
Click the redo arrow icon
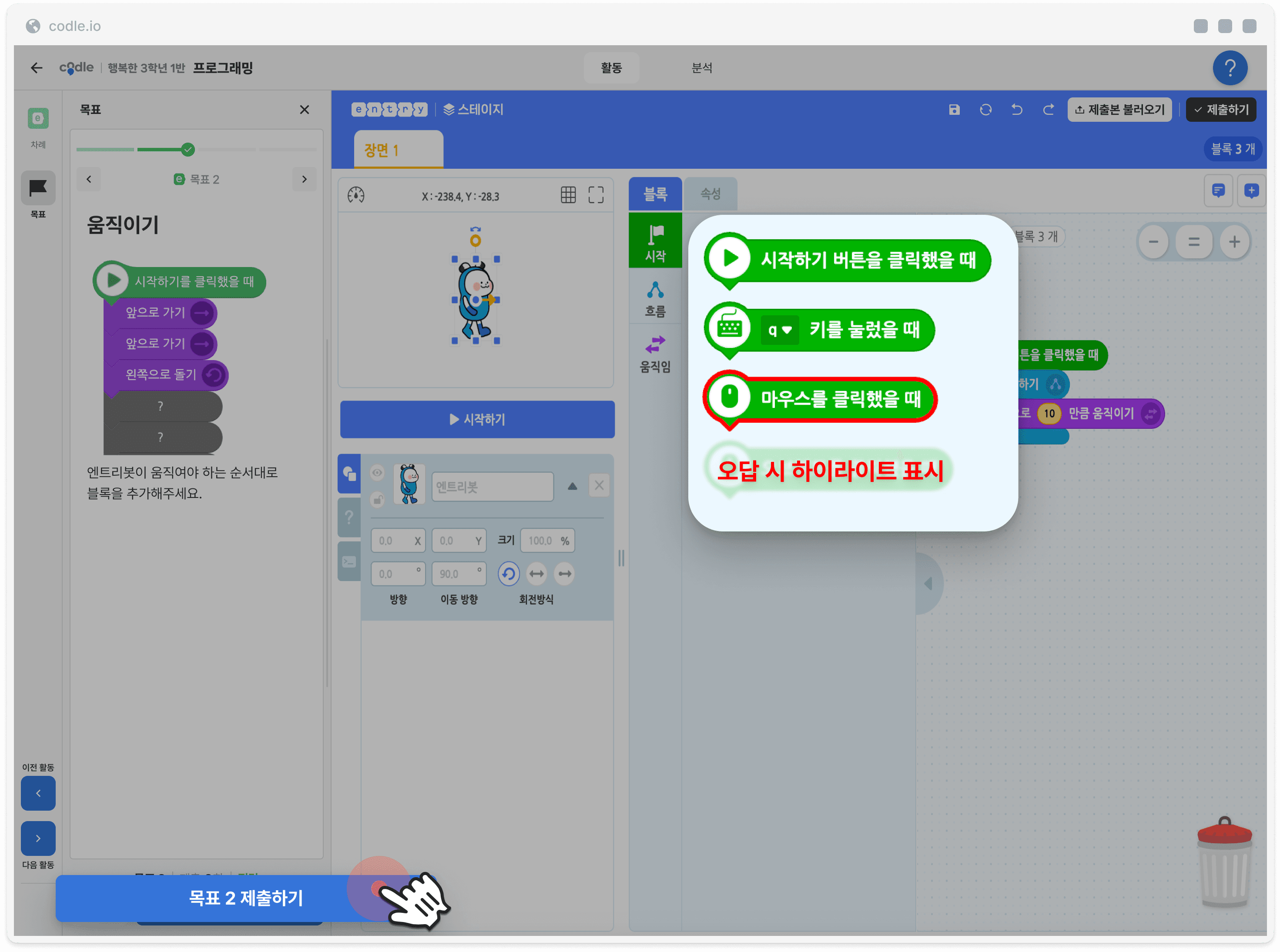[1048, 110]
